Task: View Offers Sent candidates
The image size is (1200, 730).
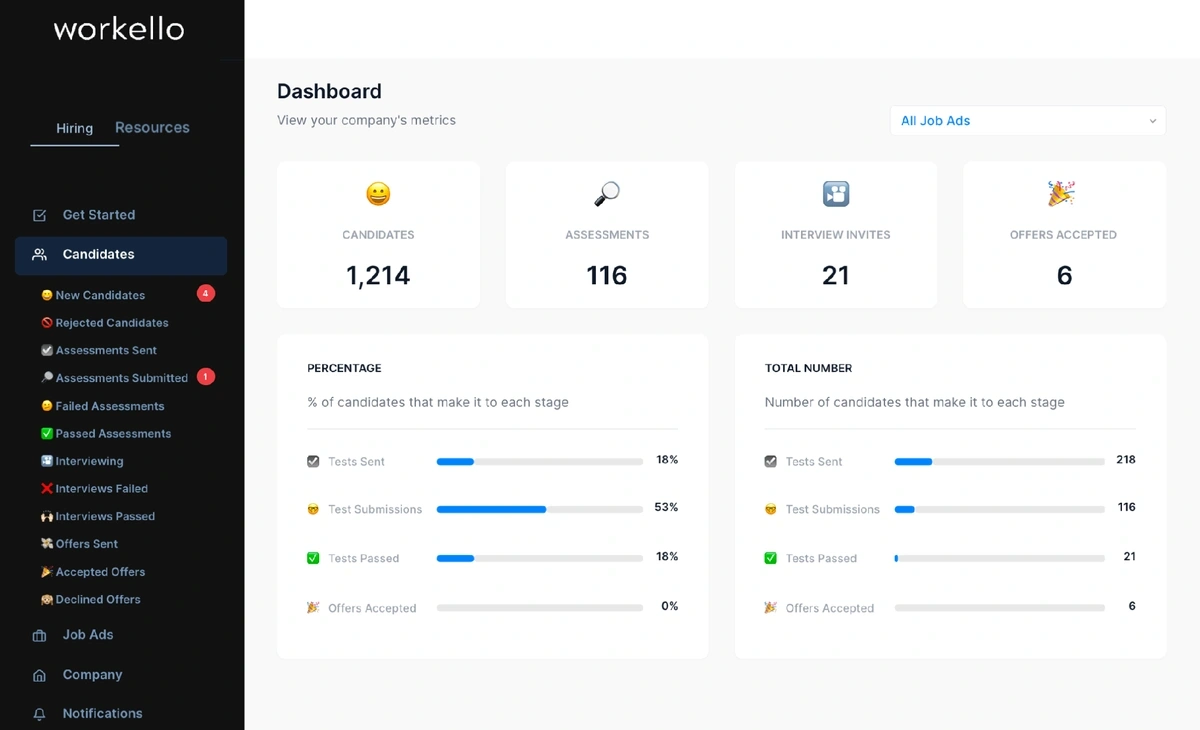Action: pyautogui.click(x=87, y=544)
